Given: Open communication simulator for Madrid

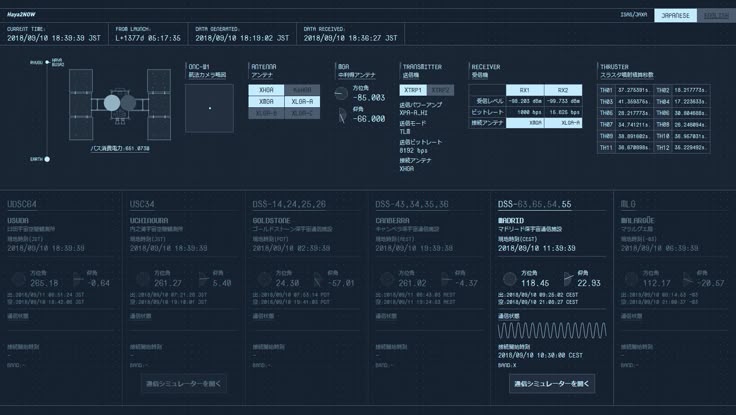Looking at the screenshot, I should (552, 384).
